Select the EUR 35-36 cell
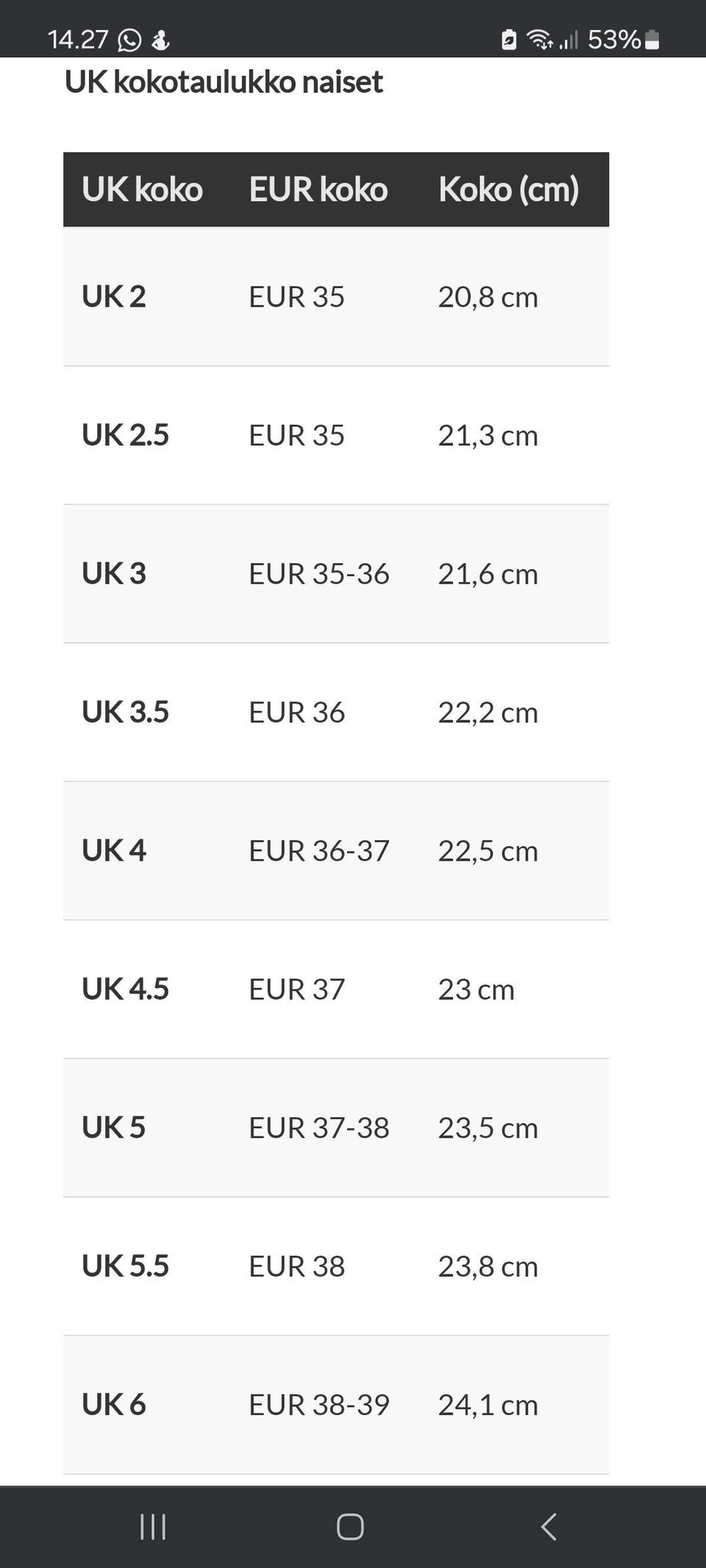The height and width of the screenshot is (1568, 706). click(x=318, y=573)
